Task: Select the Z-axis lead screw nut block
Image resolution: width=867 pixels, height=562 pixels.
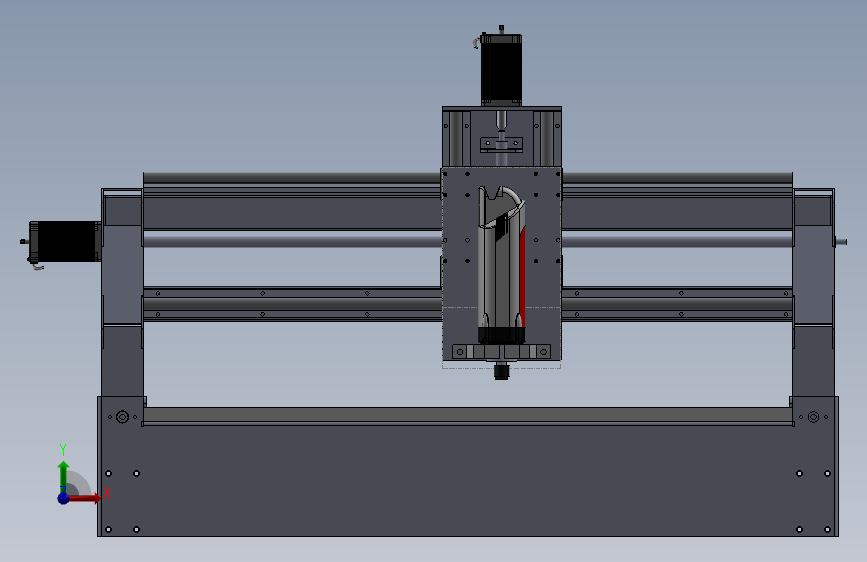Action: [x=502, y=144]
